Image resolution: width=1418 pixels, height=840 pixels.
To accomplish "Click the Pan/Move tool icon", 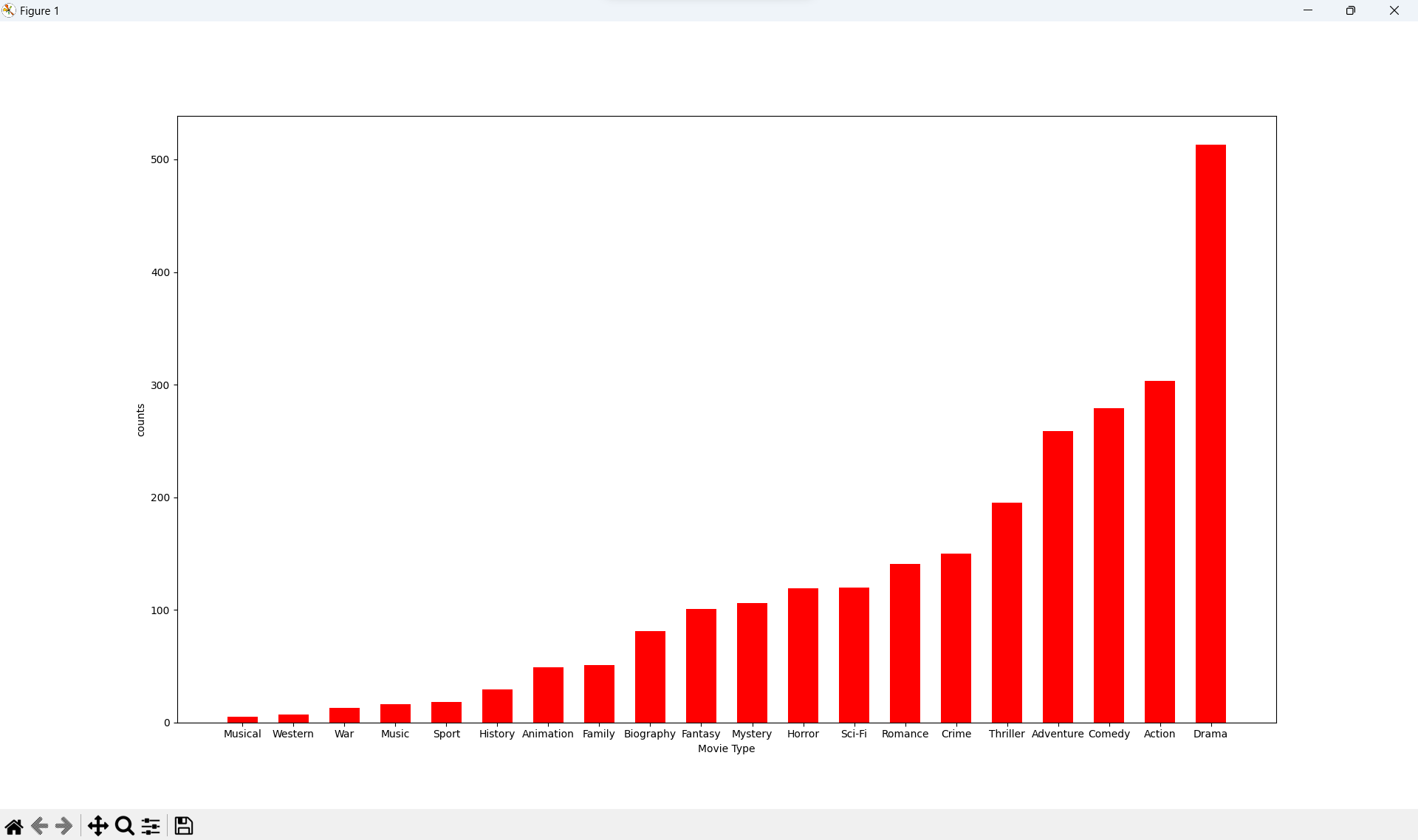I will coord(97,824).
